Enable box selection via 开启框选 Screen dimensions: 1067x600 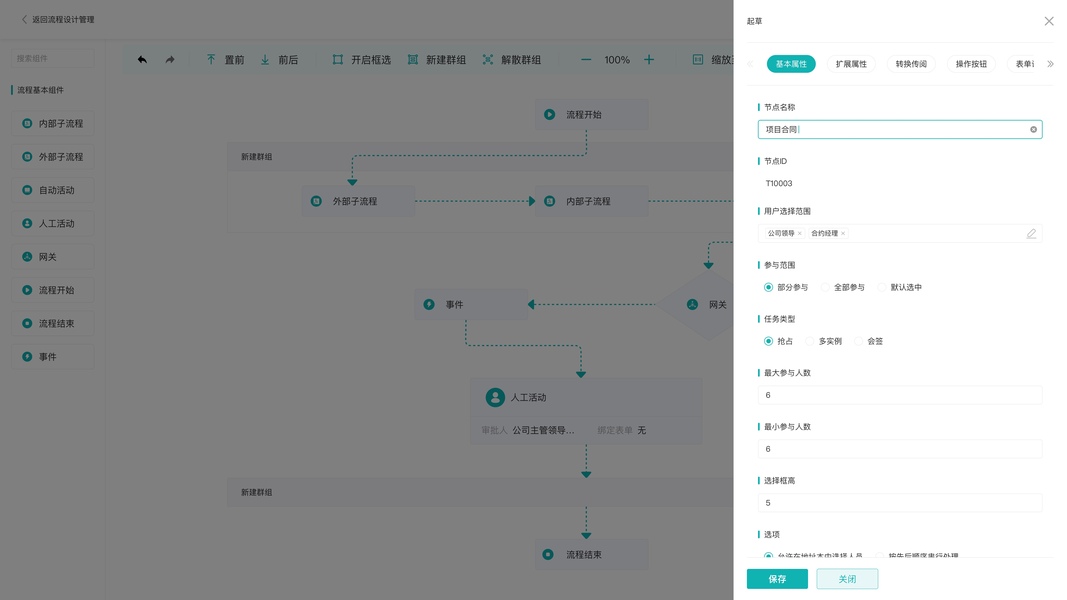tap(361, 60)
